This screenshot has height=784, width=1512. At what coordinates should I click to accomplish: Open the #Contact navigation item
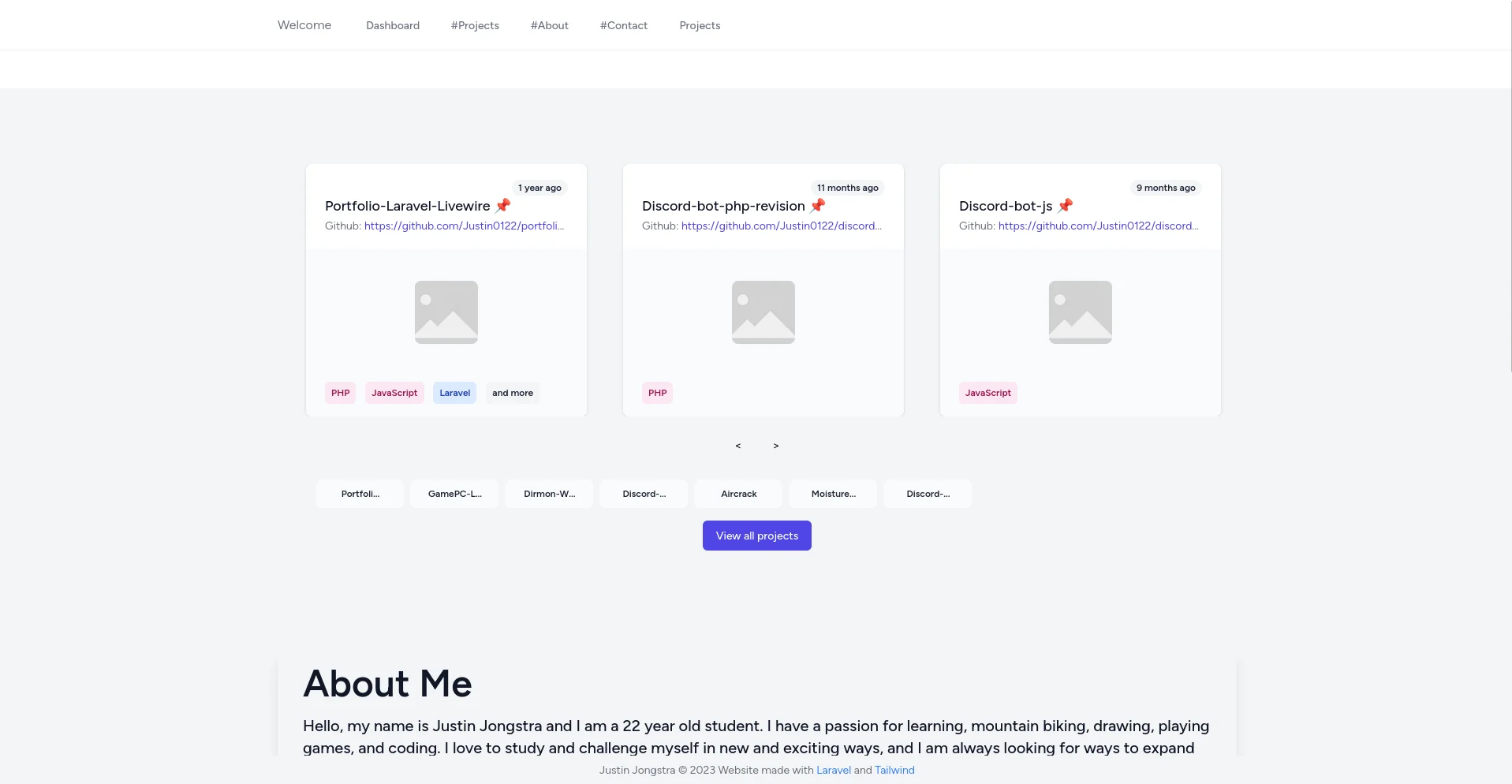click(623, 24)
